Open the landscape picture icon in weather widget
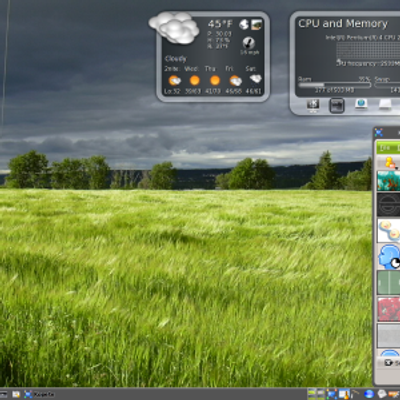The width and height of the screenshot is (400, 400). click(x=256, y=24)
